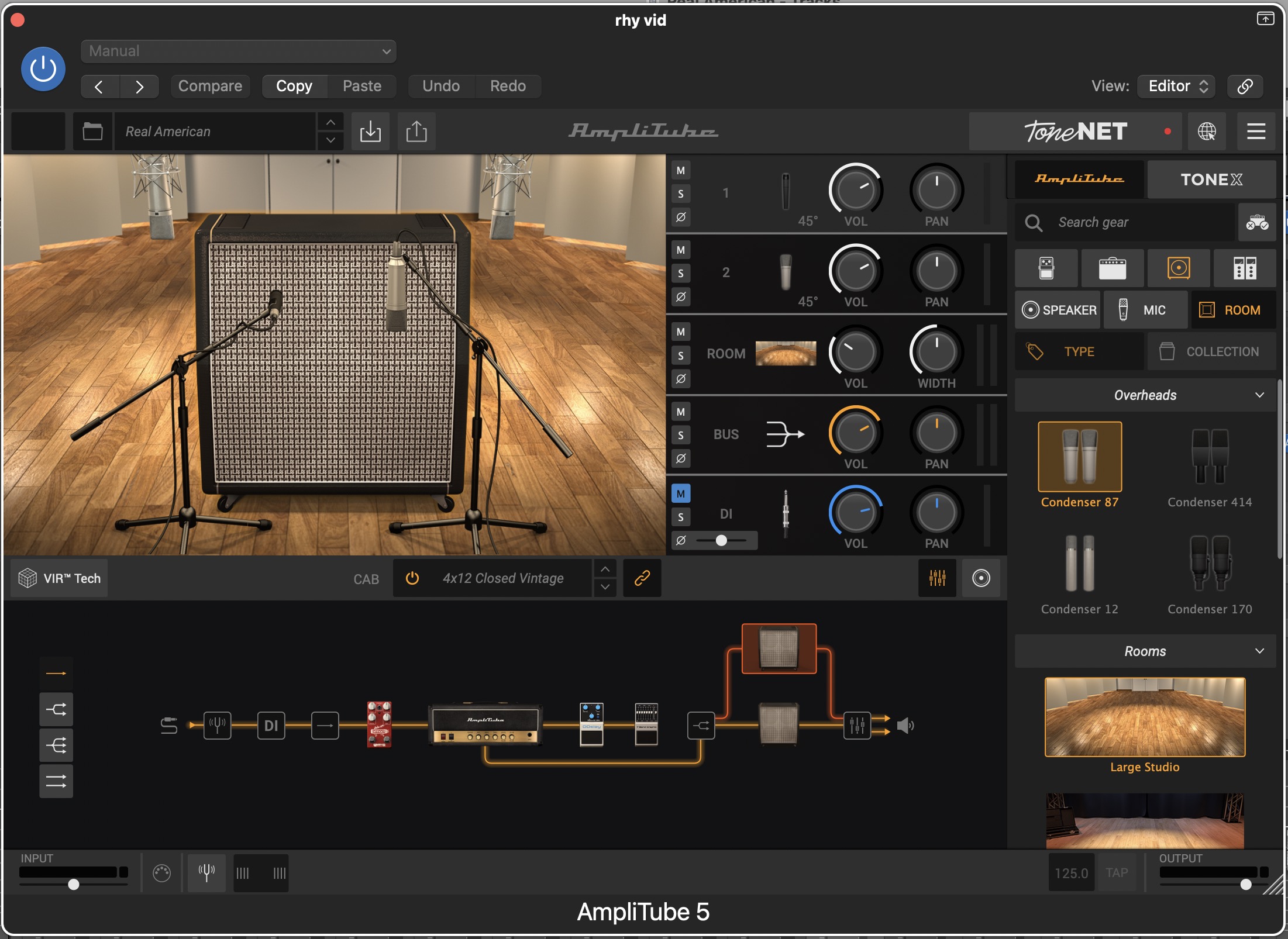Select the amp head in the chain
This screenshot has height=939, width=1288.
click(485, 724)
